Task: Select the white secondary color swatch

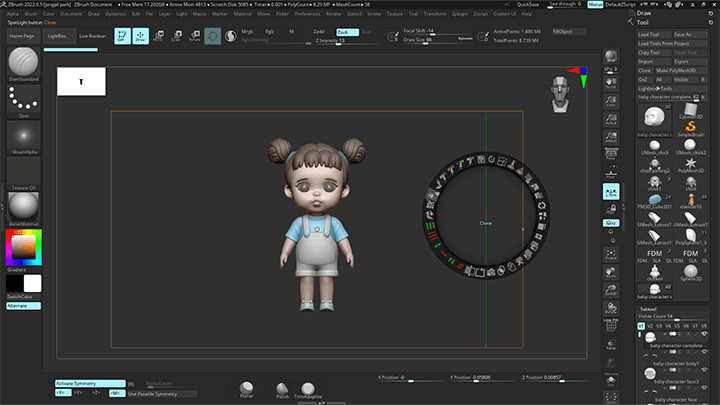Action: [x=32, y=284]
